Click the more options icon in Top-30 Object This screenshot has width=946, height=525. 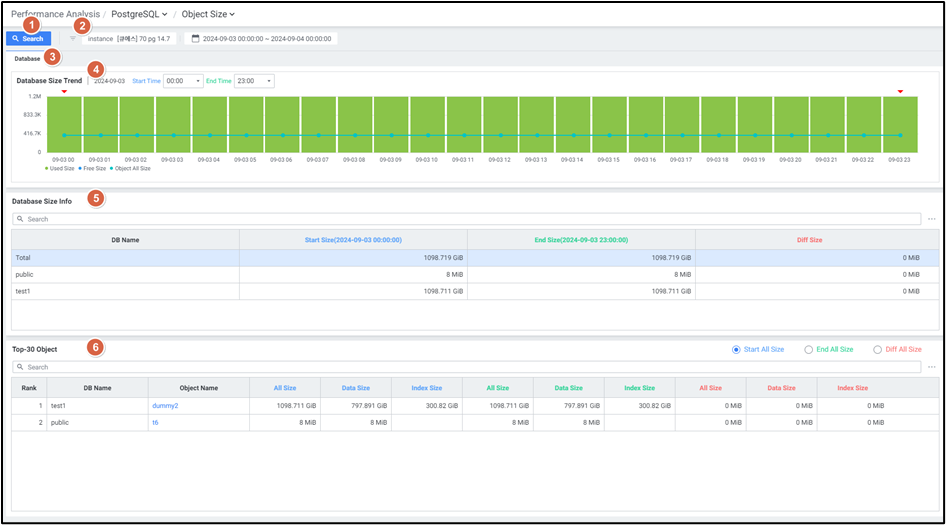pyautogui.click(x=931, y=367)
